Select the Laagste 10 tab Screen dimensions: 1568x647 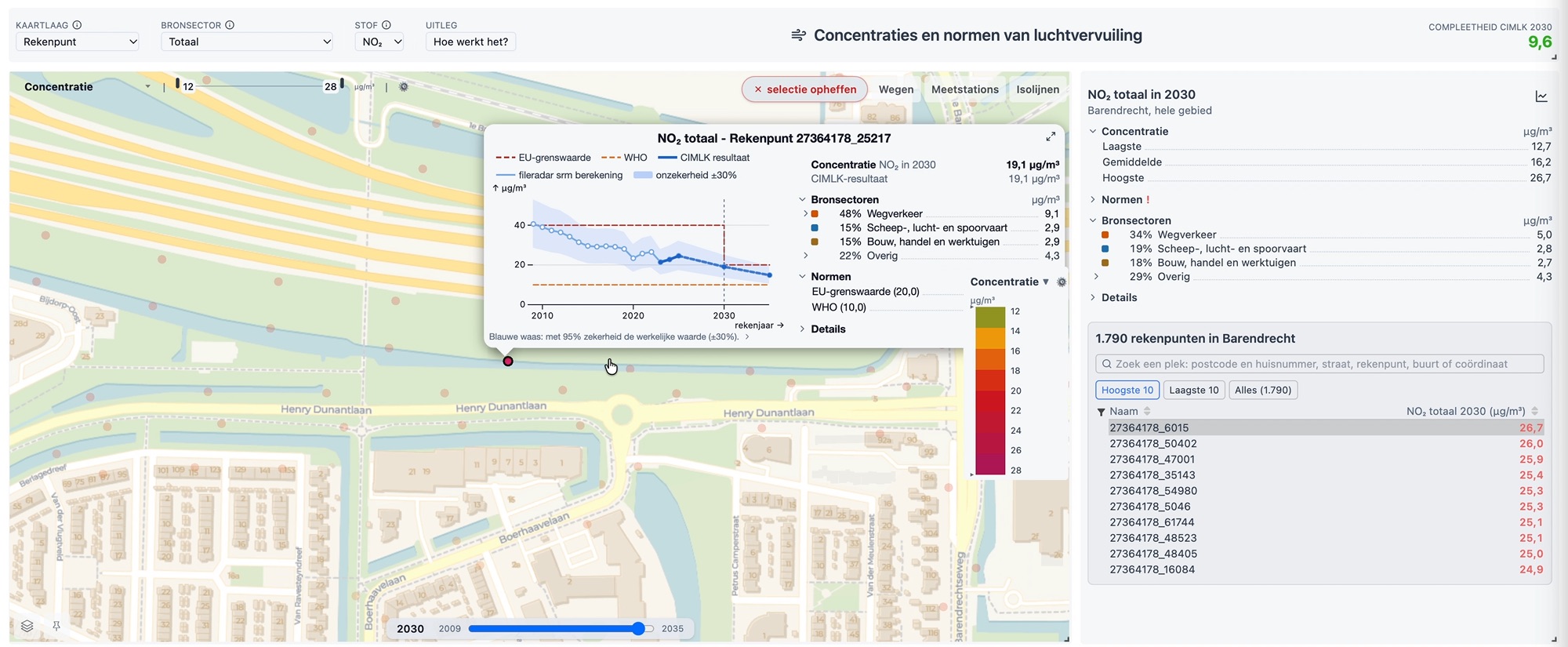click(1193, 390)
